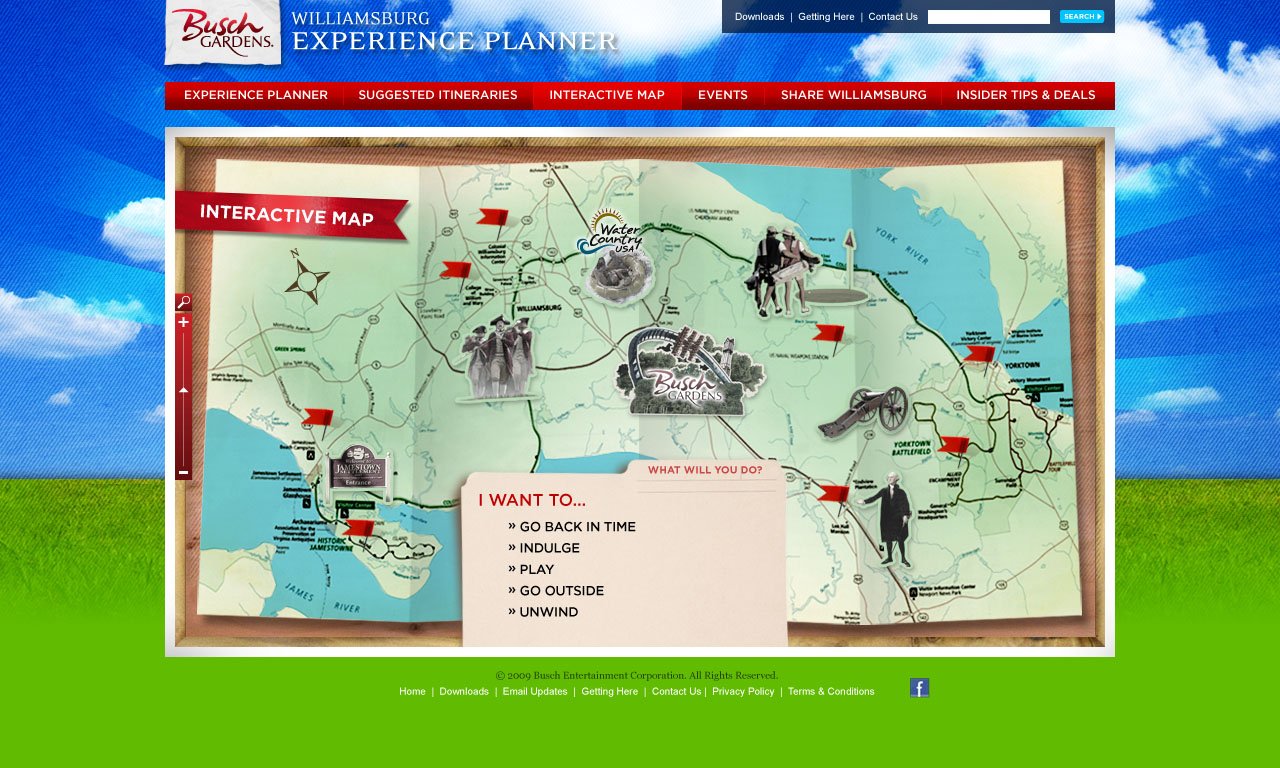Click the Downloads link in the header
Viewport: 1280px width, 768px height.
click(x=760, y=17)
